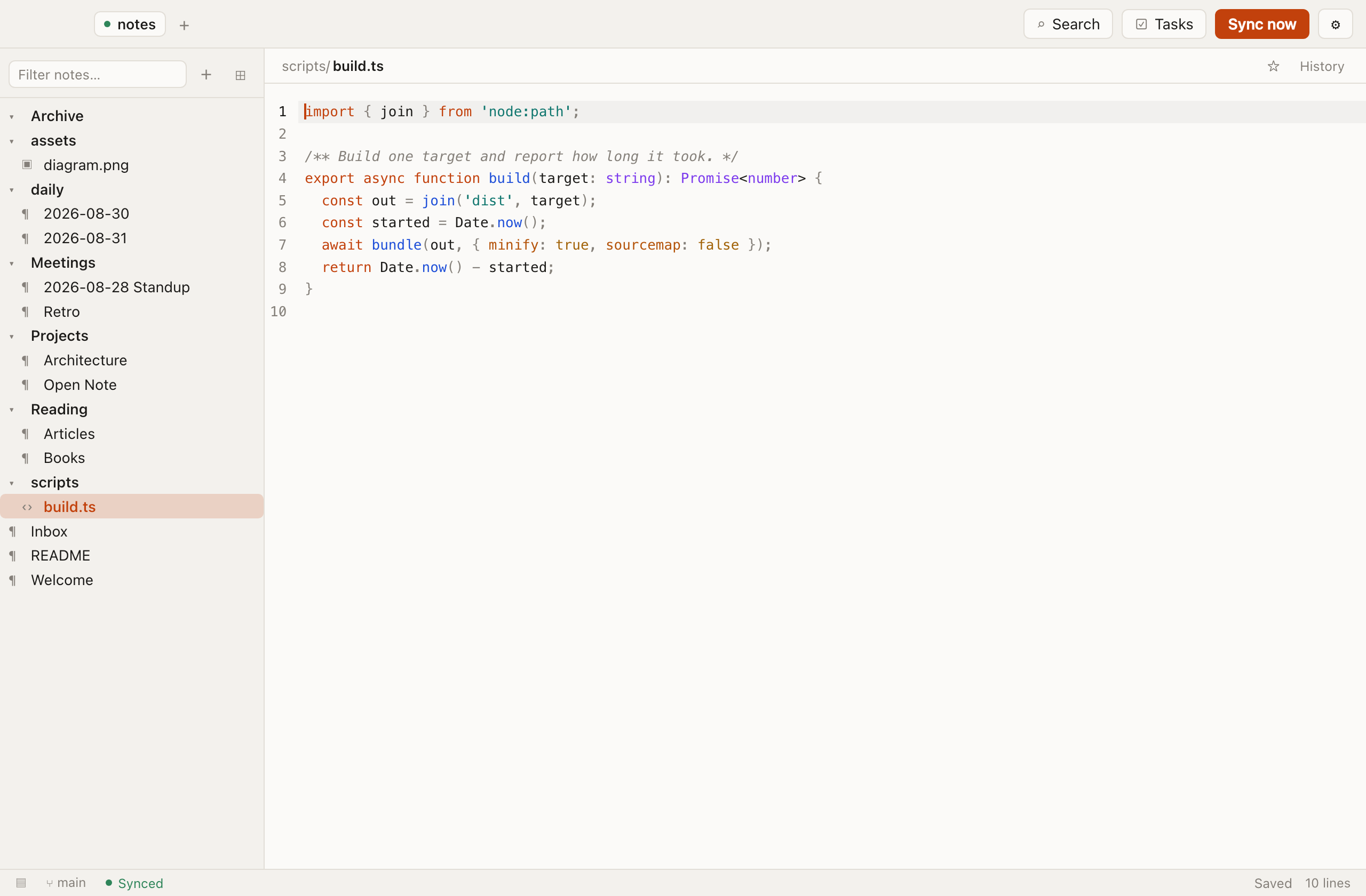The image size is (1366, 896).
Task: Click the paragraph icon next to Books
Action: click(25, 458)
